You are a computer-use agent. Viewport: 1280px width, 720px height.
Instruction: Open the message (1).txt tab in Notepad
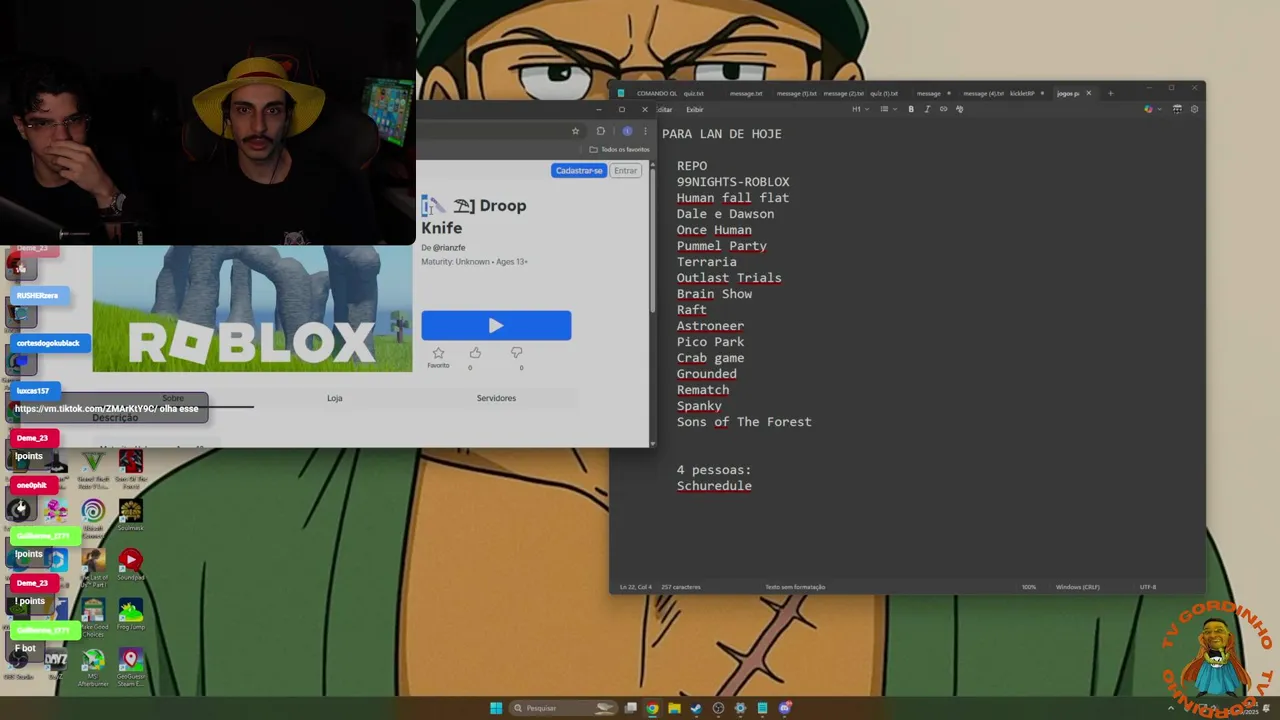pyautogui.click(x=797, y=94)
